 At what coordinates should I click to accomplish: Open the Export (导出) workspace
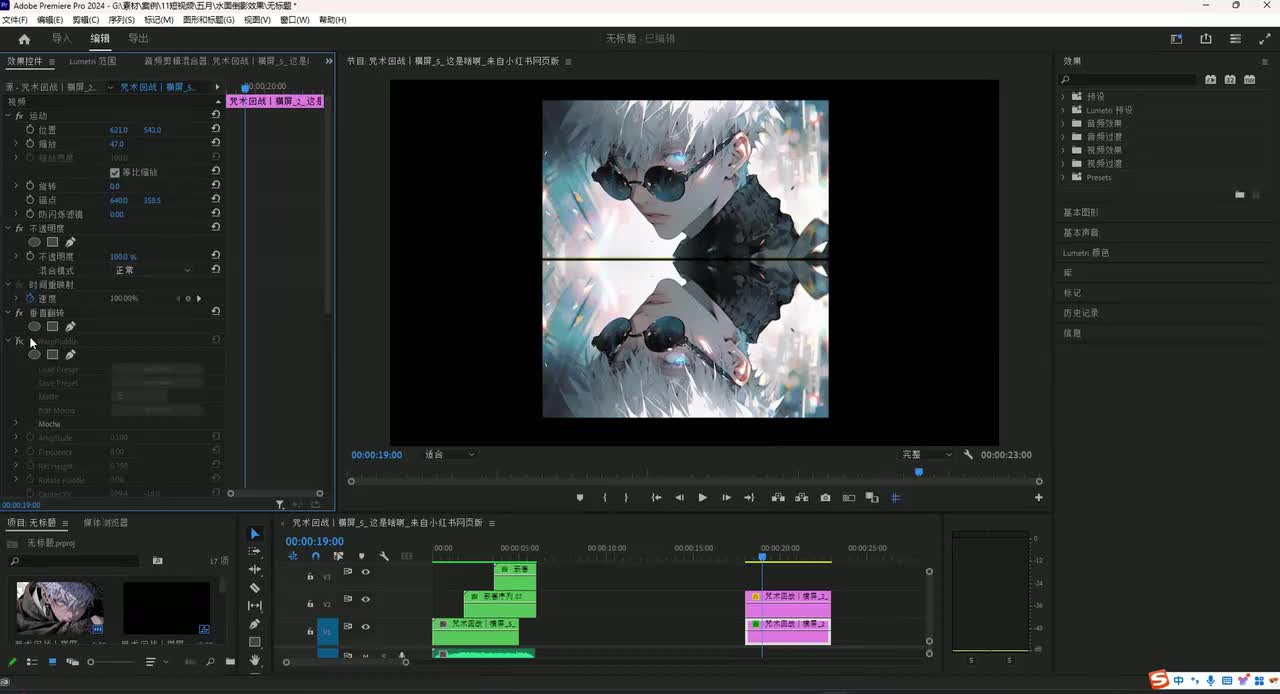pos(138,39)
